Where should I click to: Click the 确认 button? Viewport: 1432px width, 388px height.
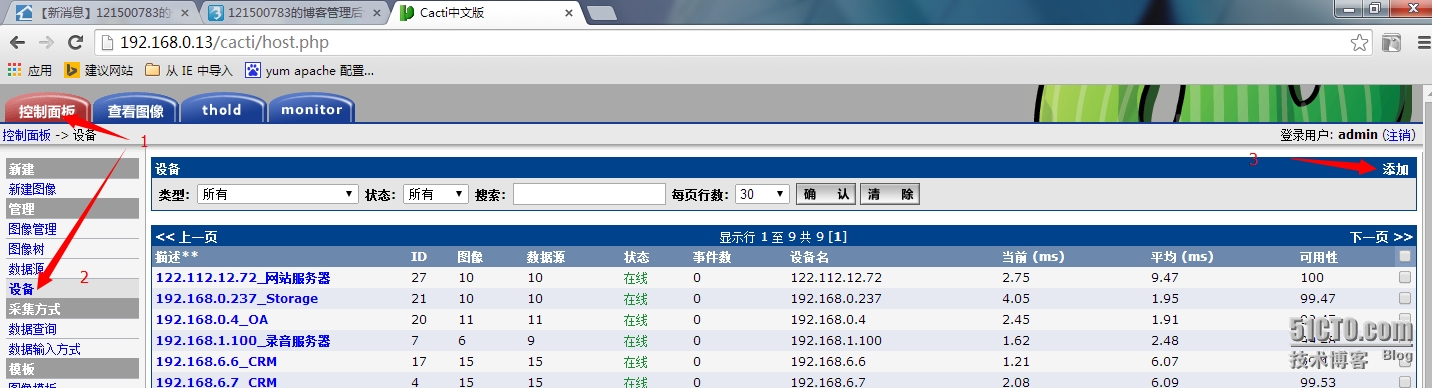[826, 194]
